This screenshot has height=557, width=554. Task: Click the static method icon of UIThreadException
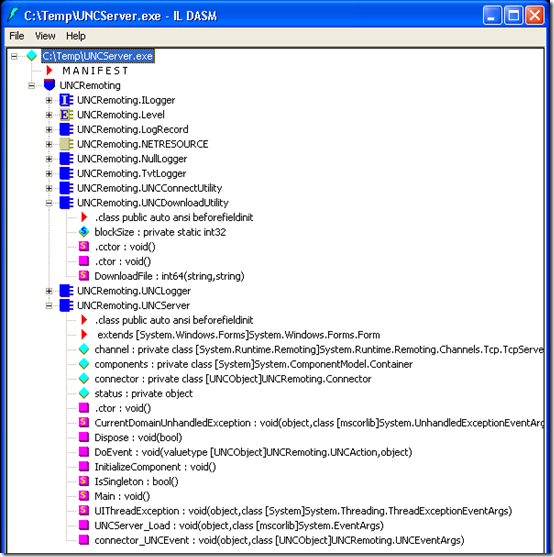pyautogui.click(x=84, y=510)
